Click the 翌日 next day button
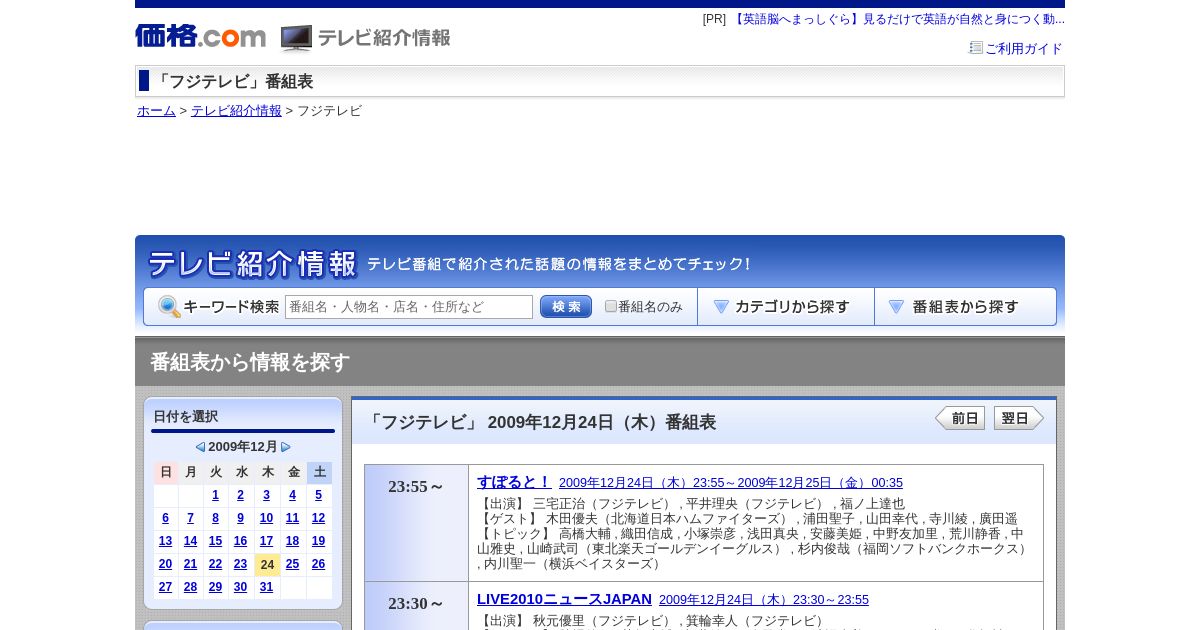This screenshot has width=1200, height=630. coord(1019,418)
